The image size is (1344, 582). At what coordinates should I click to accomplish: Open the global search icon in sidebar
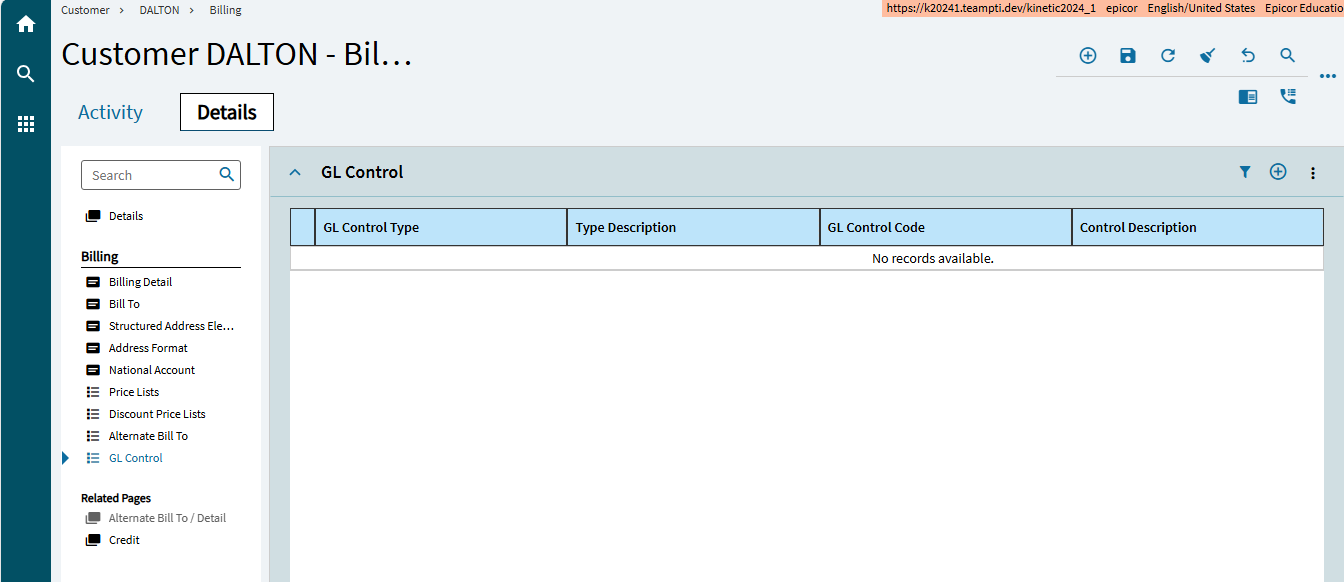pos(26,74)
